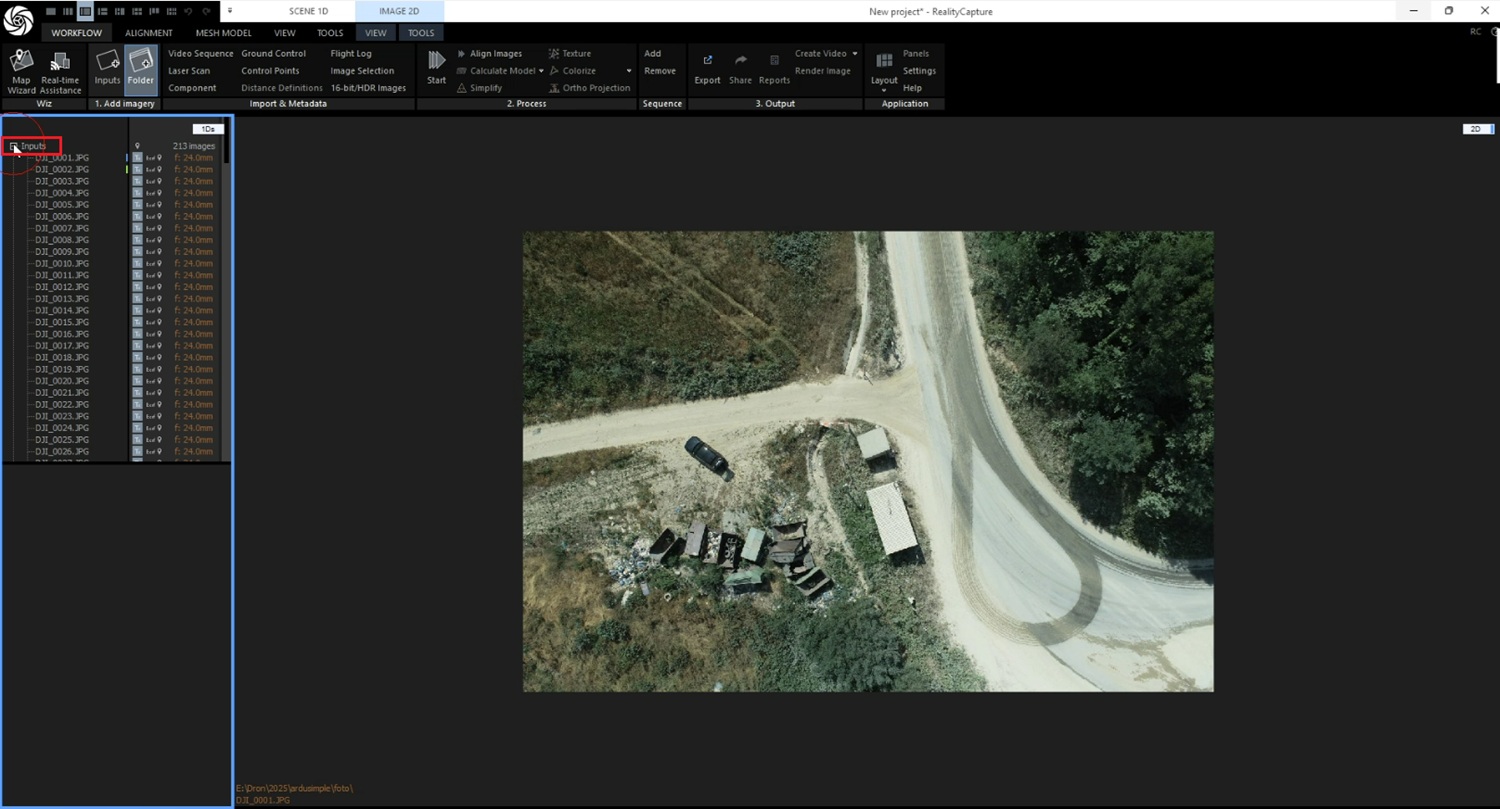Click the Folder import icon
Screen dimensions: 1500x809
coord(141,69)
